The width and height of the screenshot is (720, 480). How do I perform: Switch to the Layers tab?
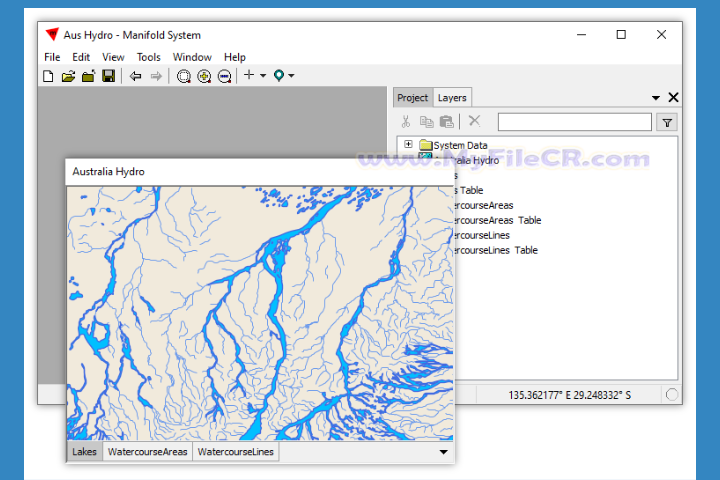tap(452, 98)
